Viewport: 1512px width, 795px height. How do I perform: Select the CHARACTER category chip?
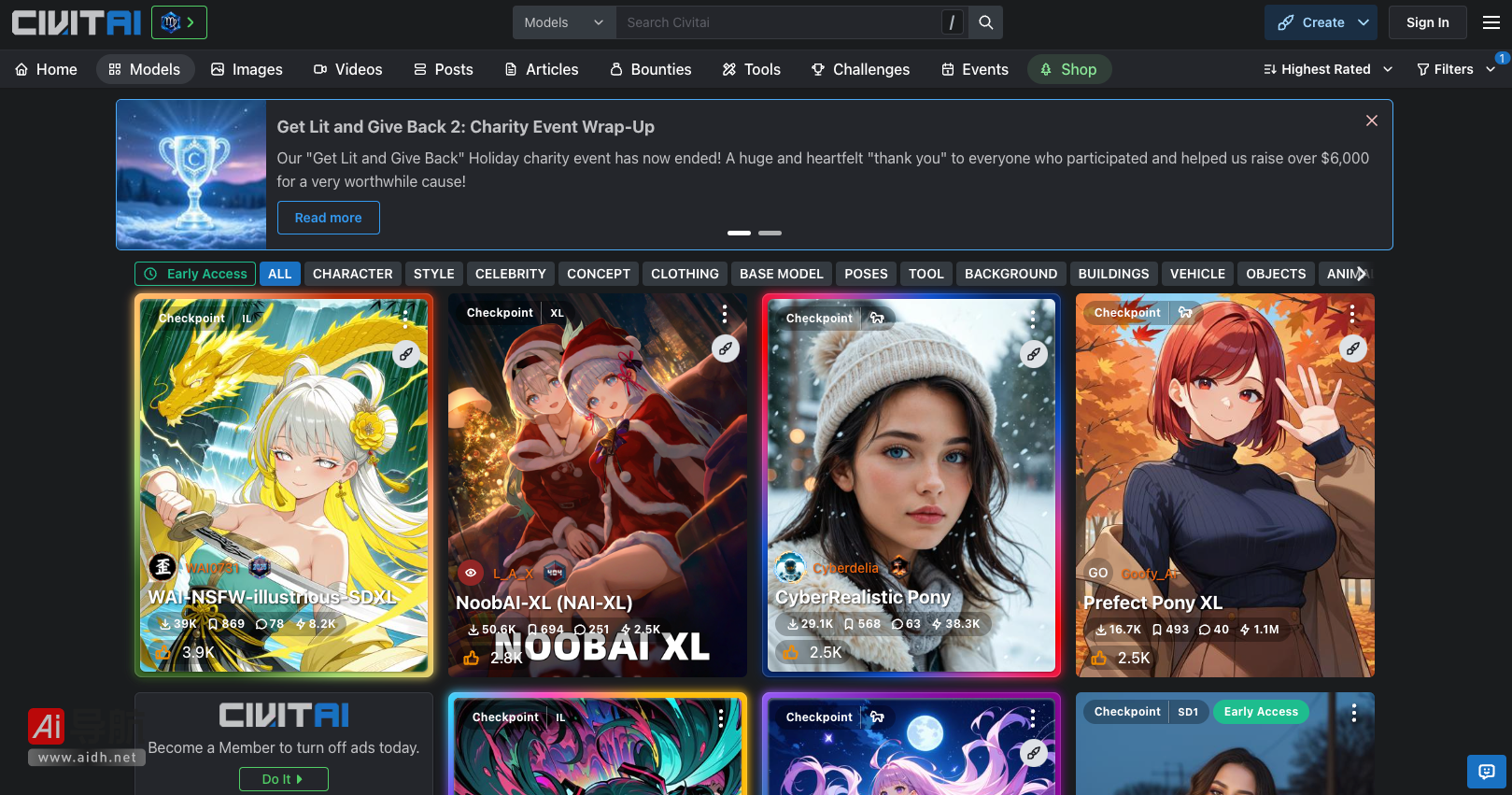click(352, 274)
